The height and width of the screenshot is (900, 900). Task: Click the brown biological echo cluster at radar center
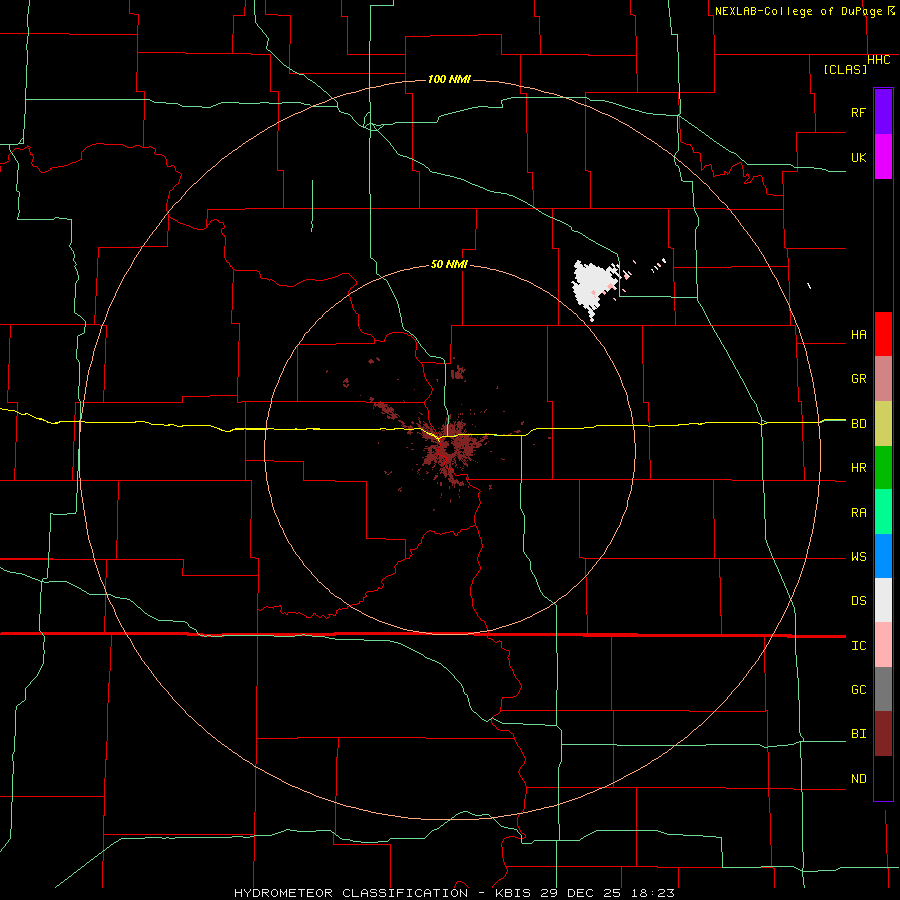click(451, 449)
